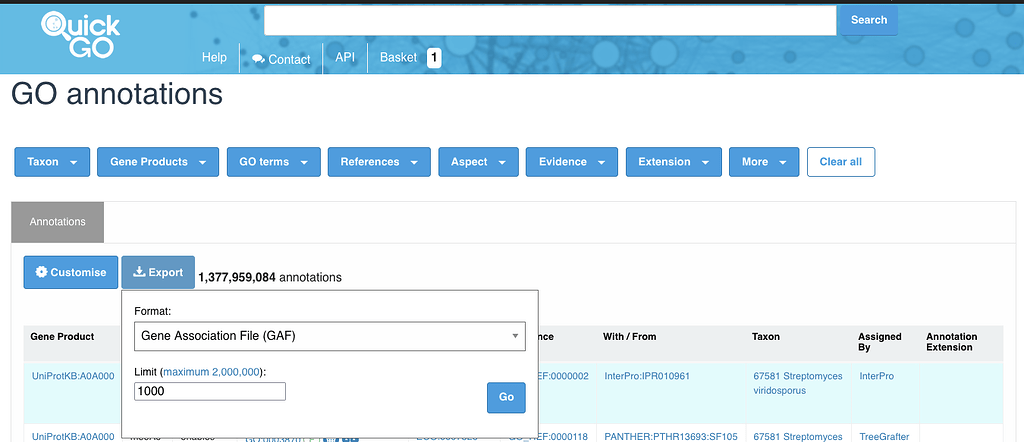
Task: Click the speech bubble icon beside Contact
Action: click(x=259, y=59)
